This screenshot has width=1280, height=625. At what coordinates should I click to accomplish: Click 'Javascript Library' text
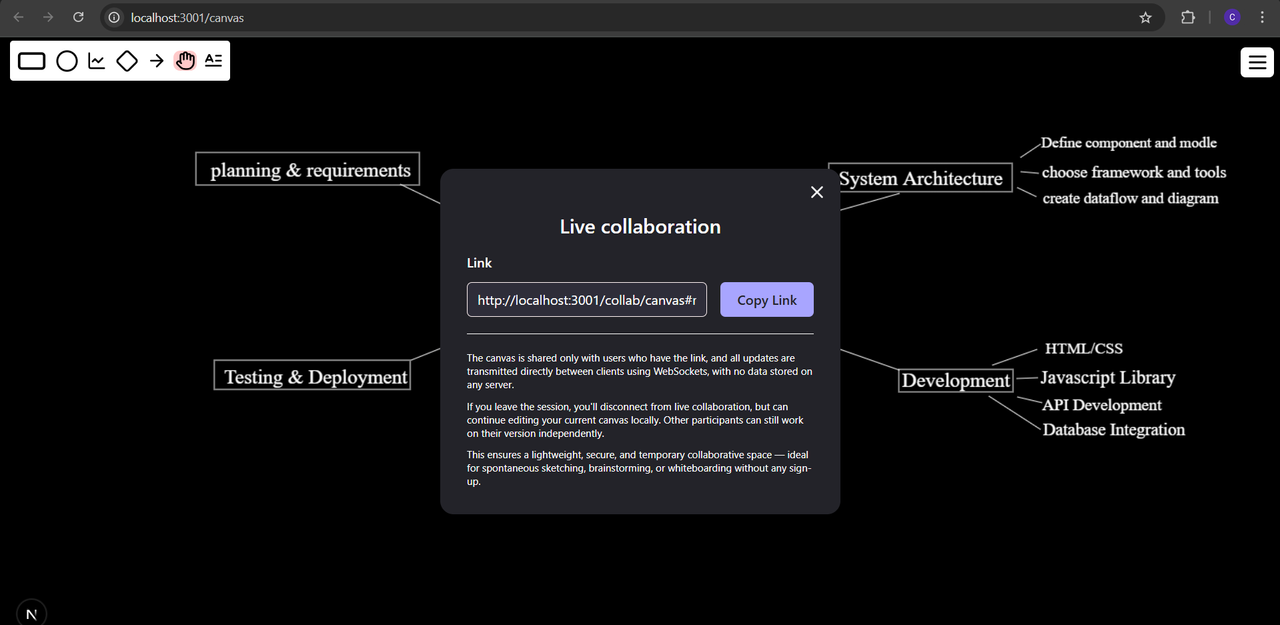(1107, 378)
